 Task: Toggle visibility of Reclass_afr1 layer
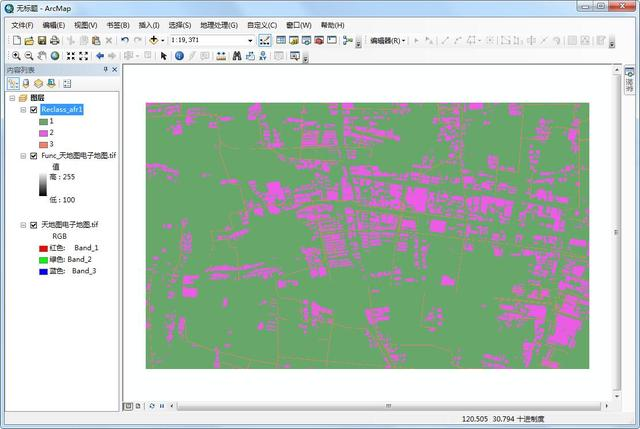[x=34, y=110]
